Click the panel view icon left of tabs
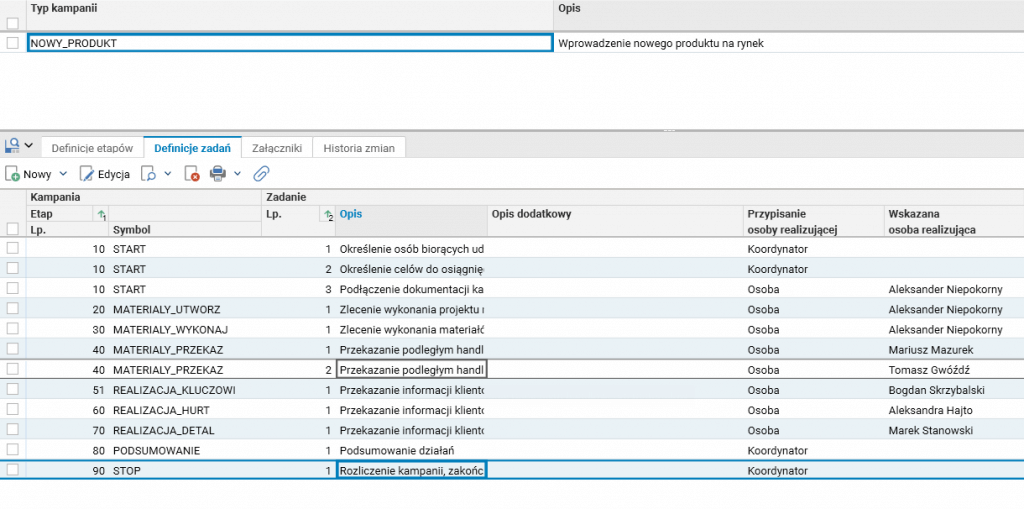The width and height of the screenshot is (1024, 509). [12, 146]
